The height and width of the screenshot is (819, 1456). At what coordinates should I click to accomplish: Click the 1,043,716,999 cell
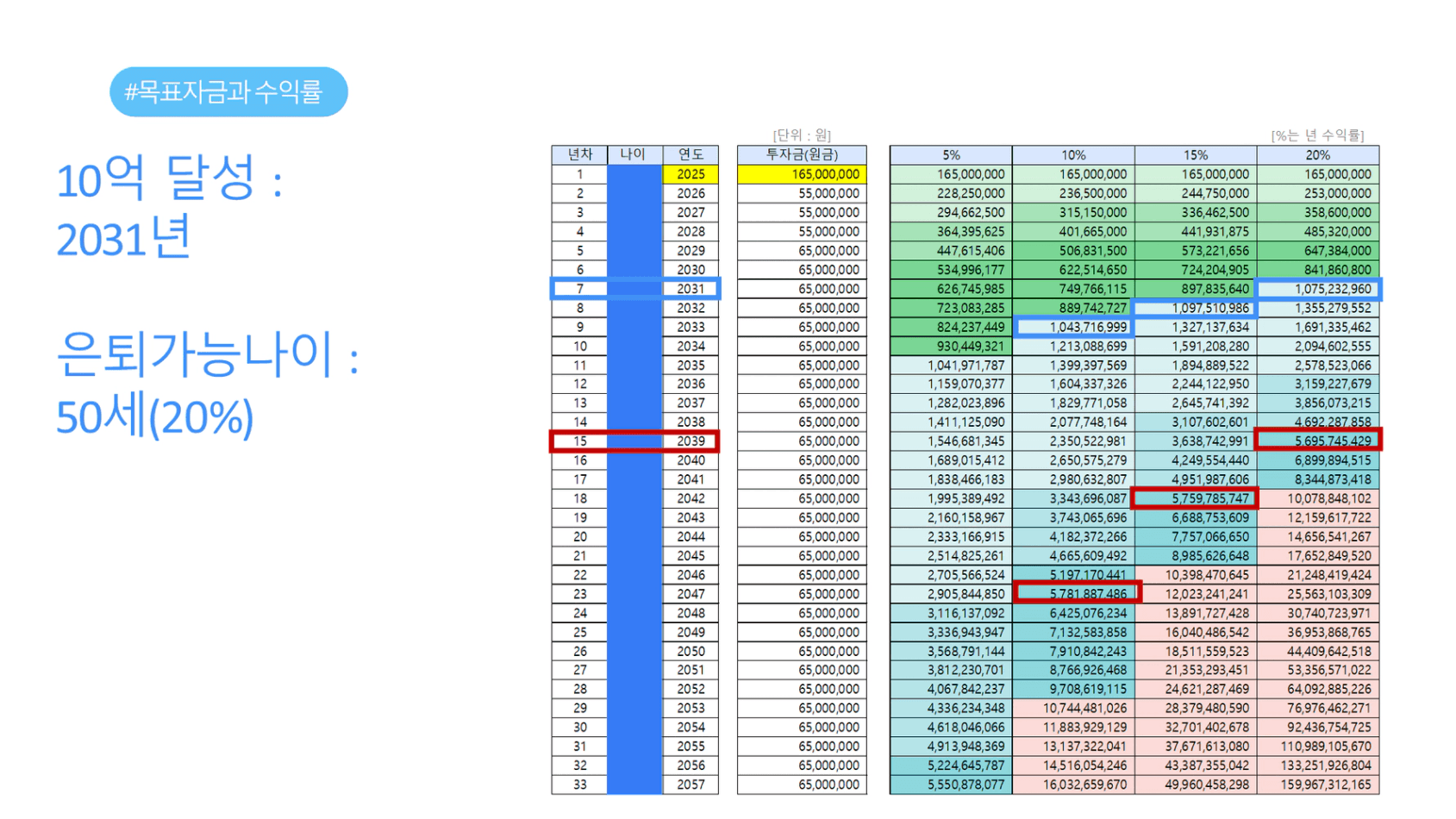tap(1073, 327)
